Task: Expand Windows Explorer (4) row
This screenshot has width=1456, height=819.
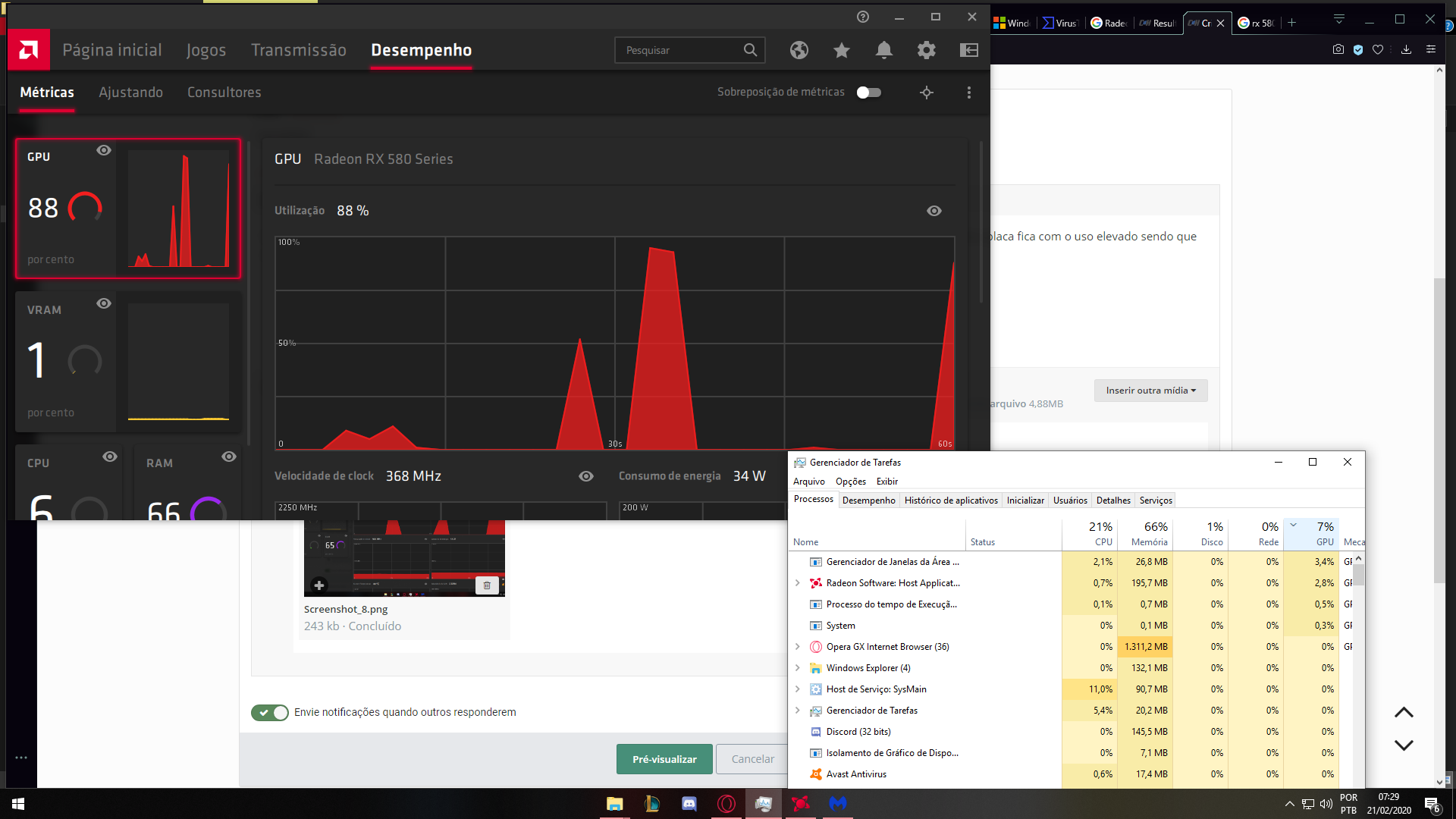Action: coord(797,668)
